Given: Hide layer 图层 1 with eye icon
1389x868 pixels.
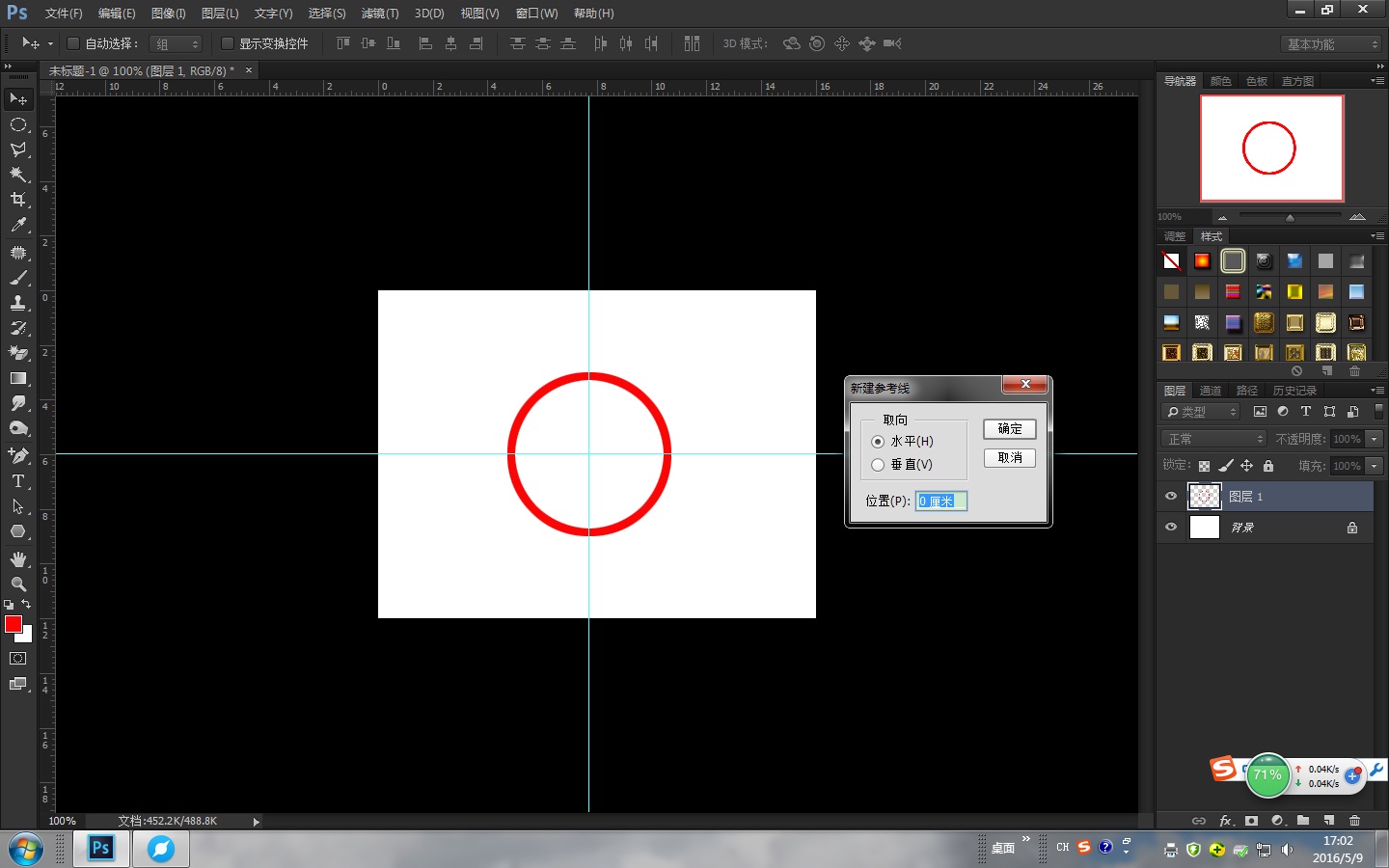Looking at the screenshot, I should pos(1171,497).
